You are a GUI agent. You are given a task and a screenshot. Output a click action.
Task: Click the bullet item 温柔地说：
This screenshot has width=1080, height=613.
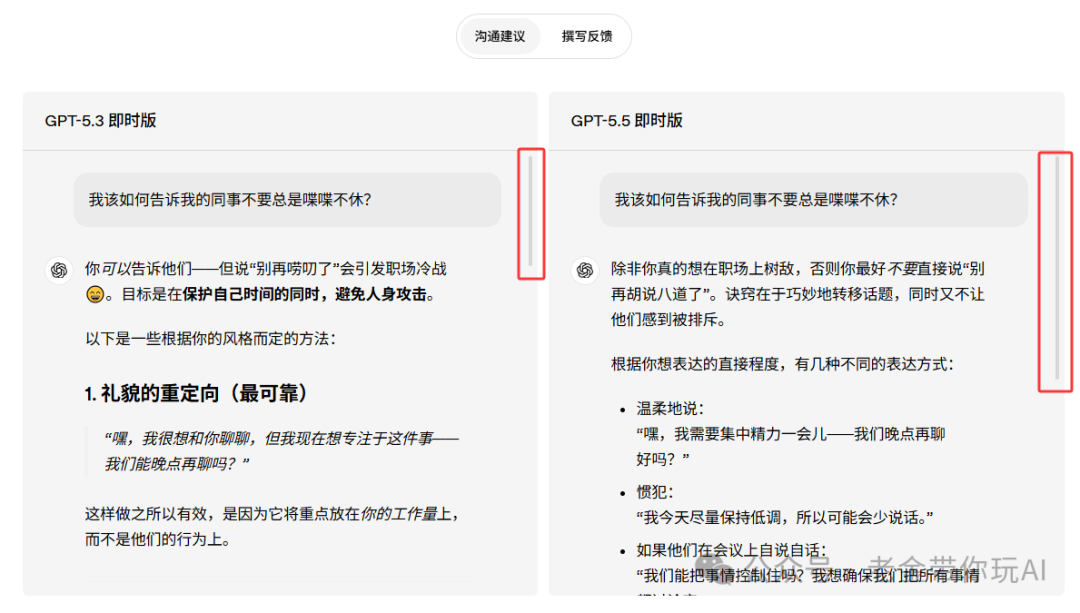(670, 408)
